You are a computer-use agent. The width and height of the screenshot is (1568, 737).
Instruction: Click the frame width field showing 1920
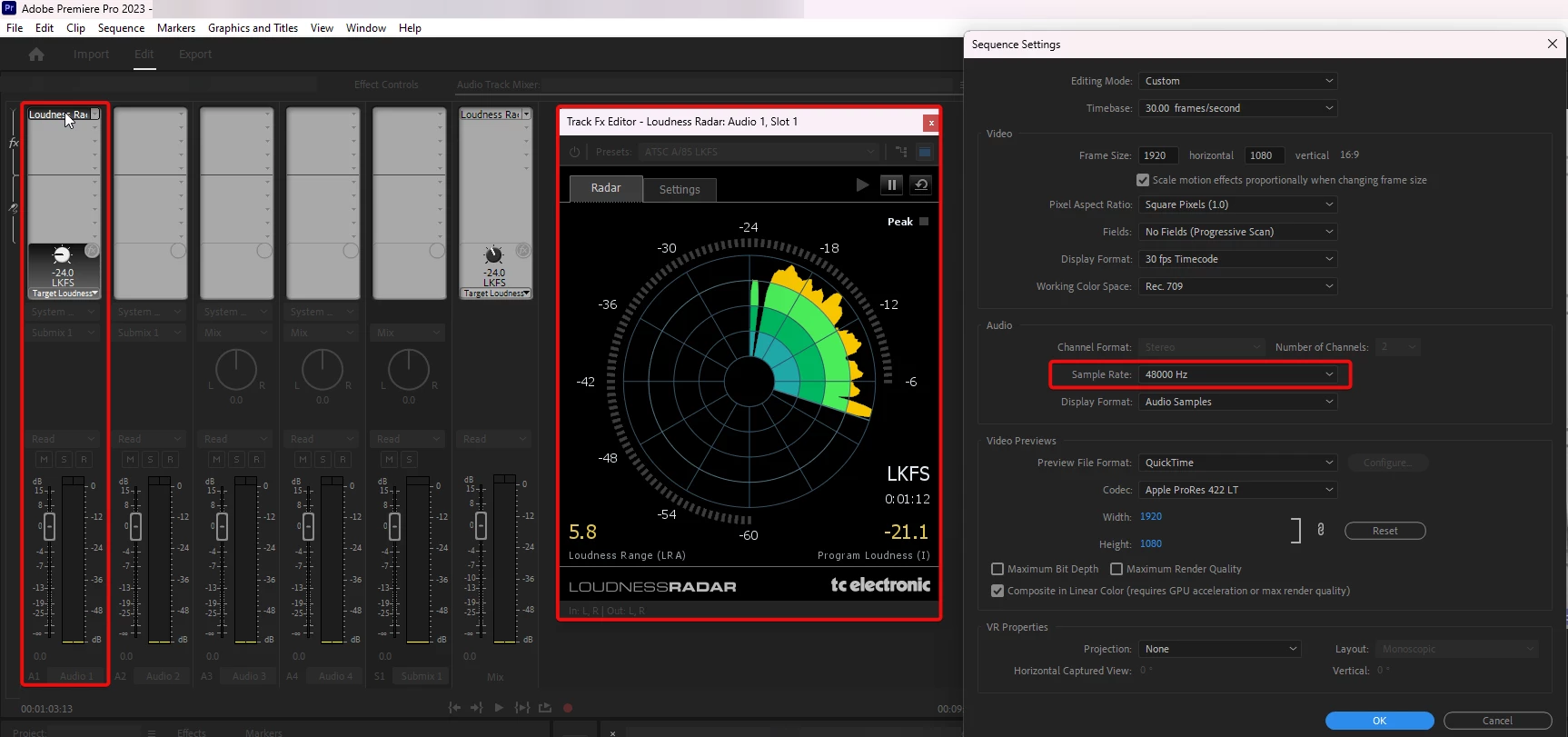coord(1158,155)
